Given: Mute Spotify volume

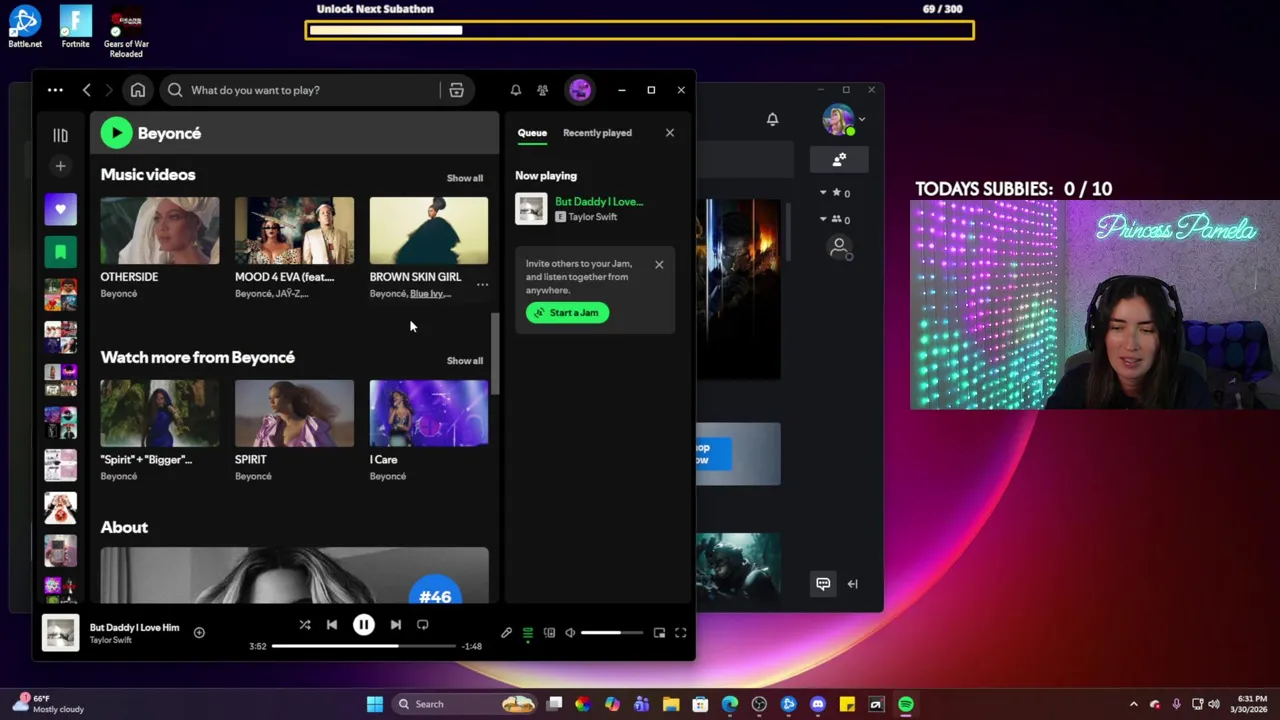Looking at the screenshot, I should point(570,633).
